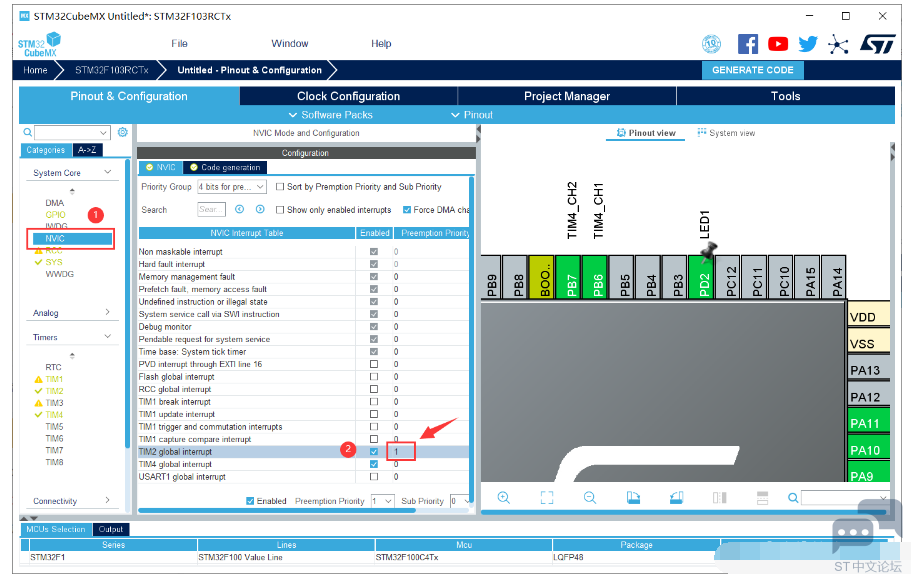Toggle the Force DMA channels checkbox
The image size is (911, 582).
(407, 210)
